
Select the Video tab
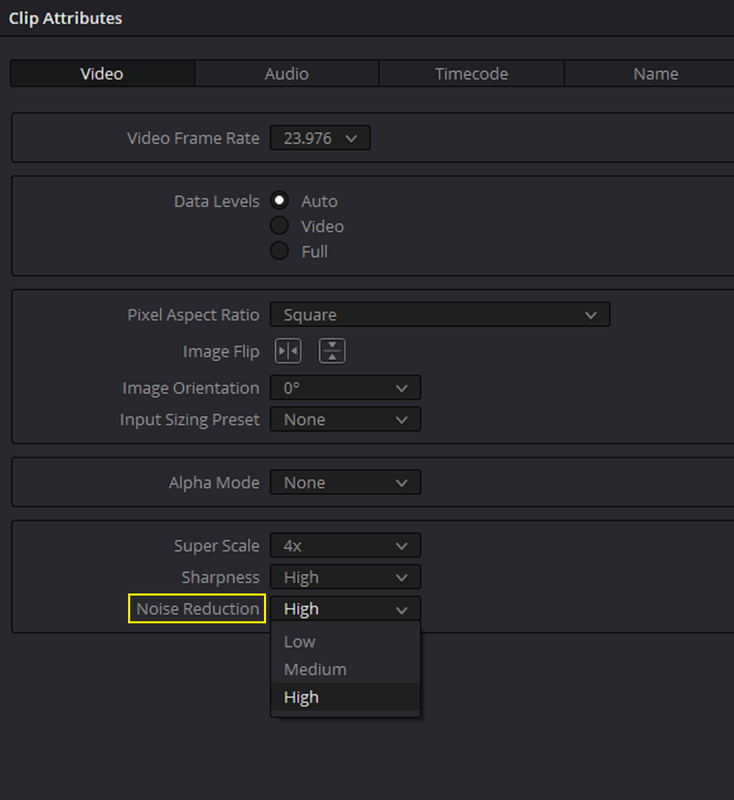[102, 74]
